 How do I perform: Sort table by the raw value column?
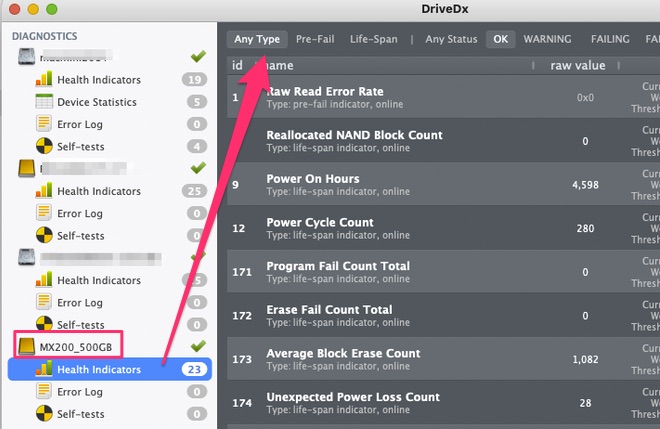pos(577,65)
